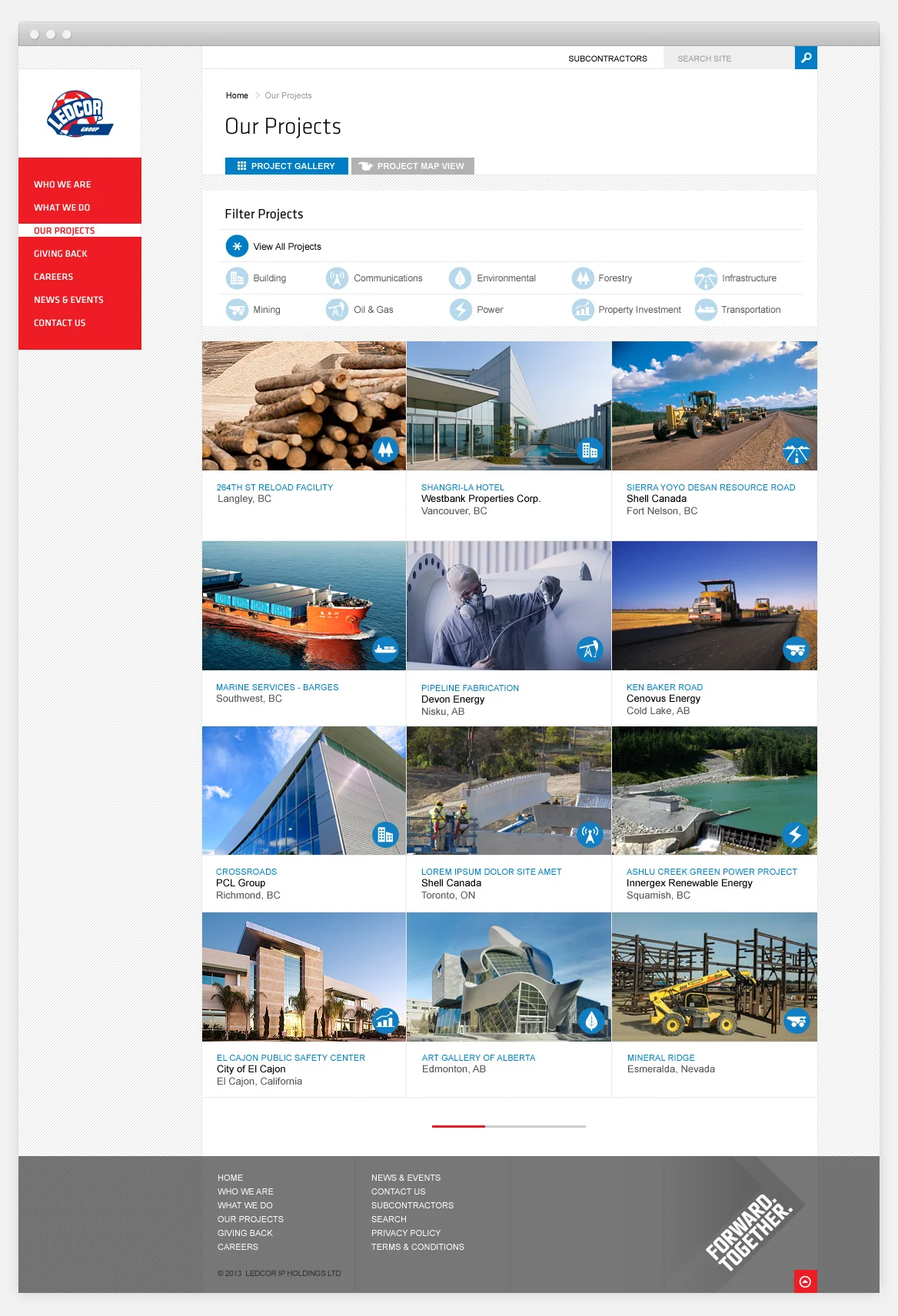Screen dimensions: 898x1316
Task: Switch to Project Map View tab
Action: [x=413, y=166]
